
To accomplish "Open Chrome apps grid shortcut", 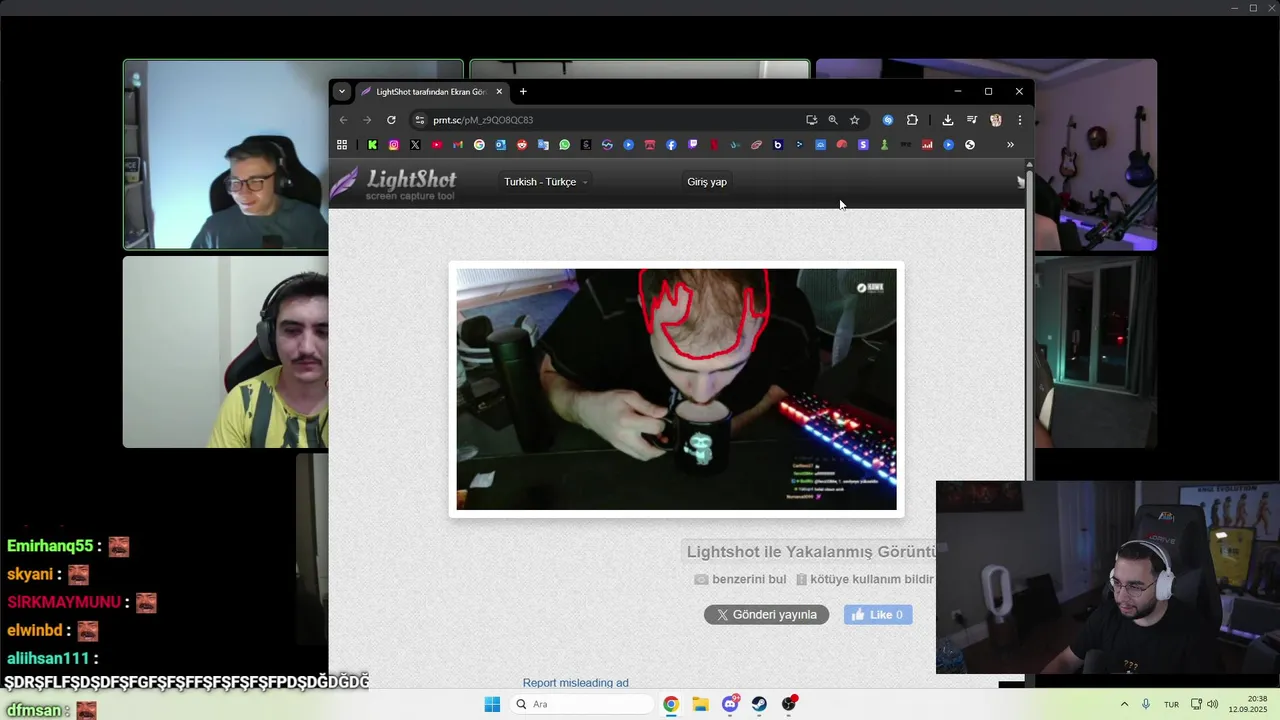I will click(x=342, y=145).
